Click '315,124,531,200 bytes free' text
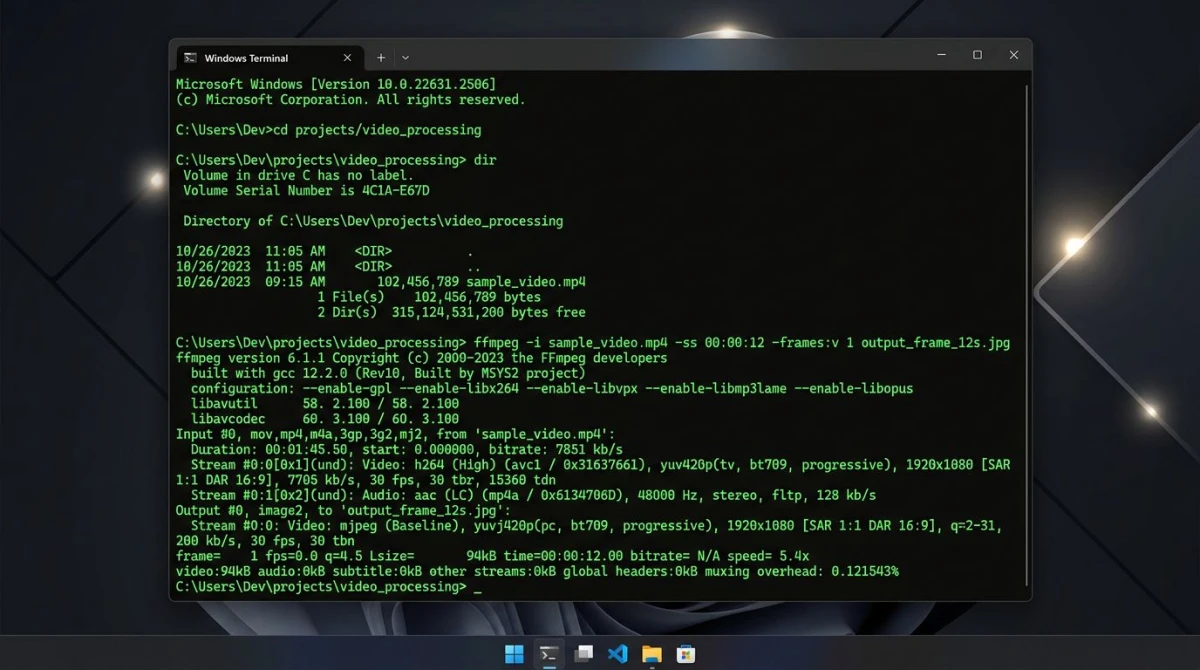The image size is (1200, 670). click(488, 312)
